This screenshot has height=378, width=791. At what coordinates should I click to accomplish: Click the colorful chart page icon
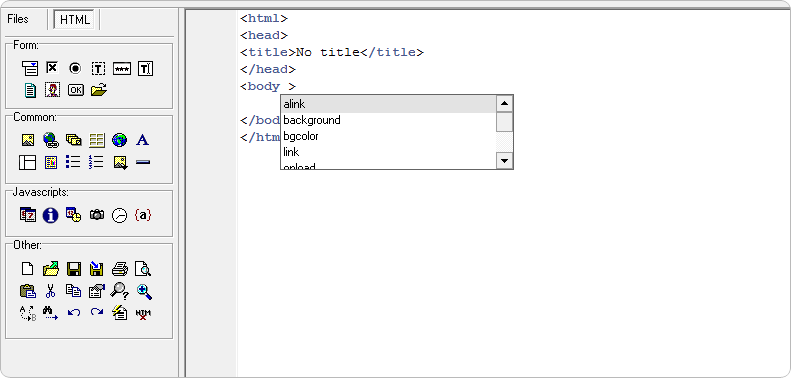(x=51, y=162)
